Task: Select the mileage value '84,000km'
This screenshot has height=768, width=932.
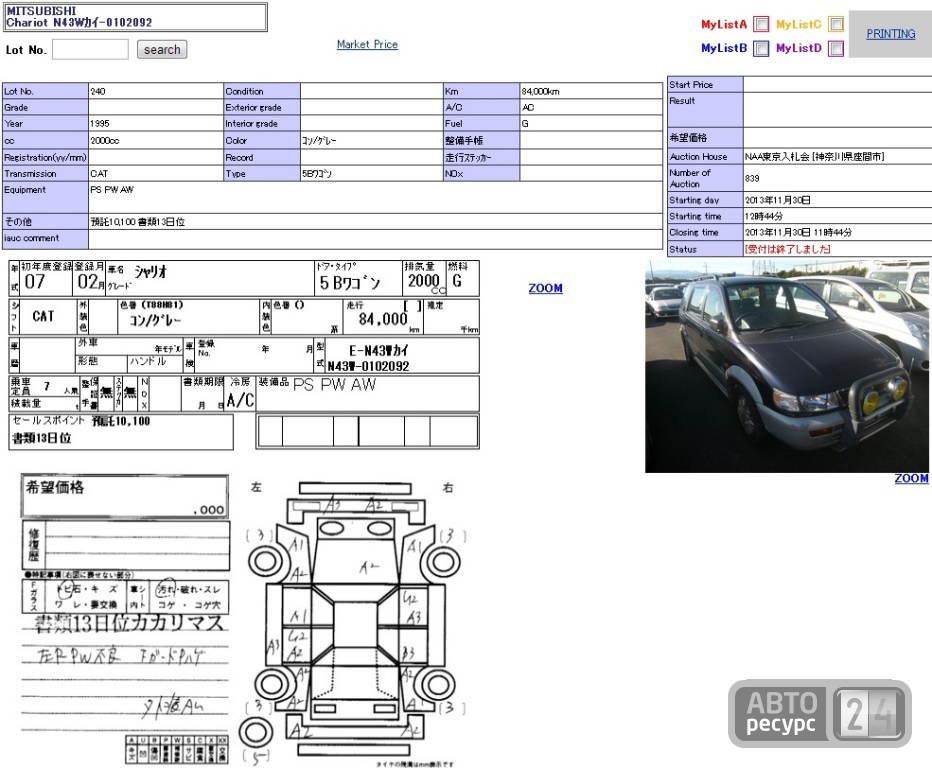Action: [x=540, y=92]
